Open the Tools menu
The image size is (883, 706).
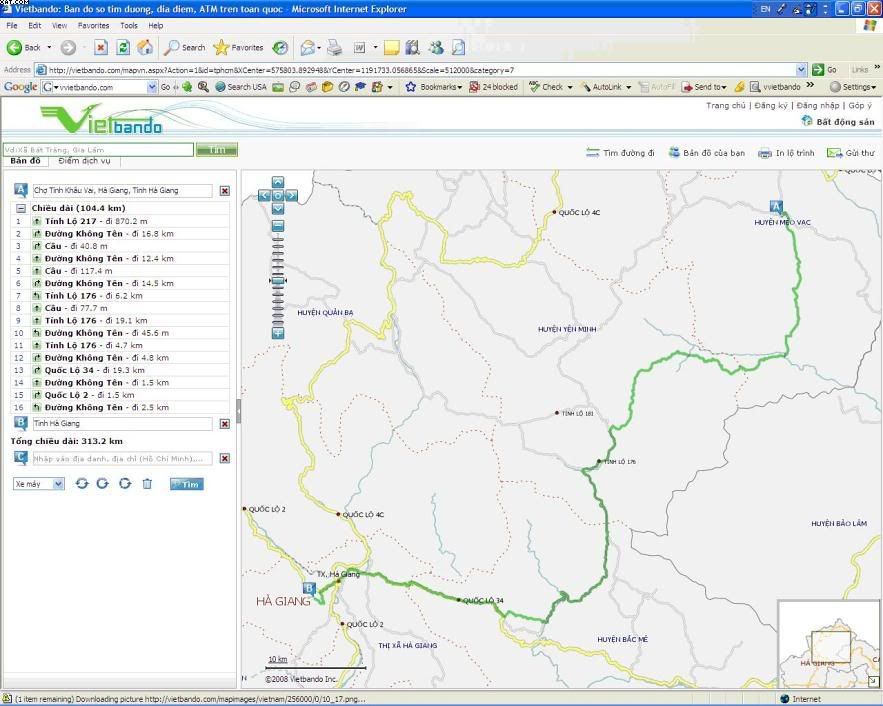point(129,25)
